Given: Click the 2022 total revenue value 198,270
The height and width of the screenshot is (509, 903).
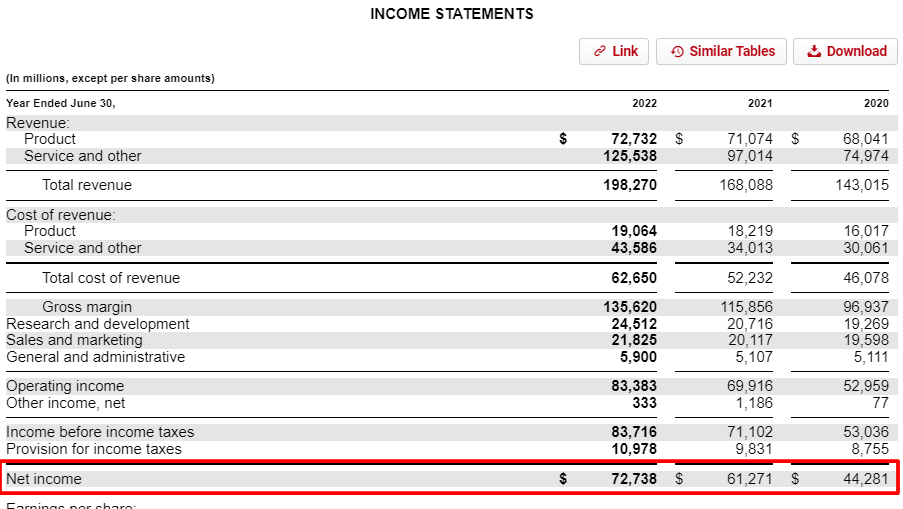Looking at the screenshot, I should point(630,185).
